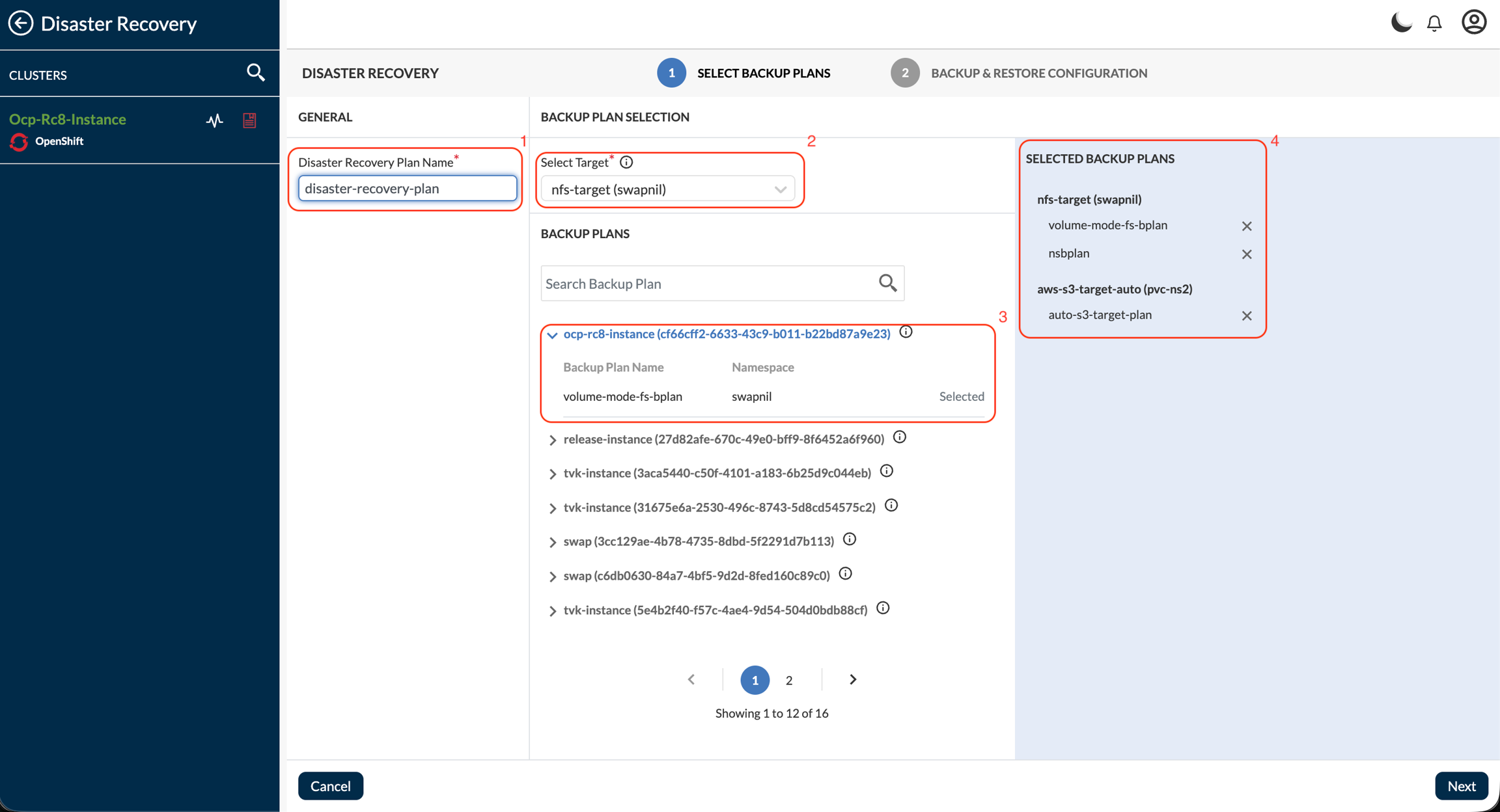This screenshot has width=1500, height=812.
Task: Open the Select Target dropdown
Action: coord(667,189)
